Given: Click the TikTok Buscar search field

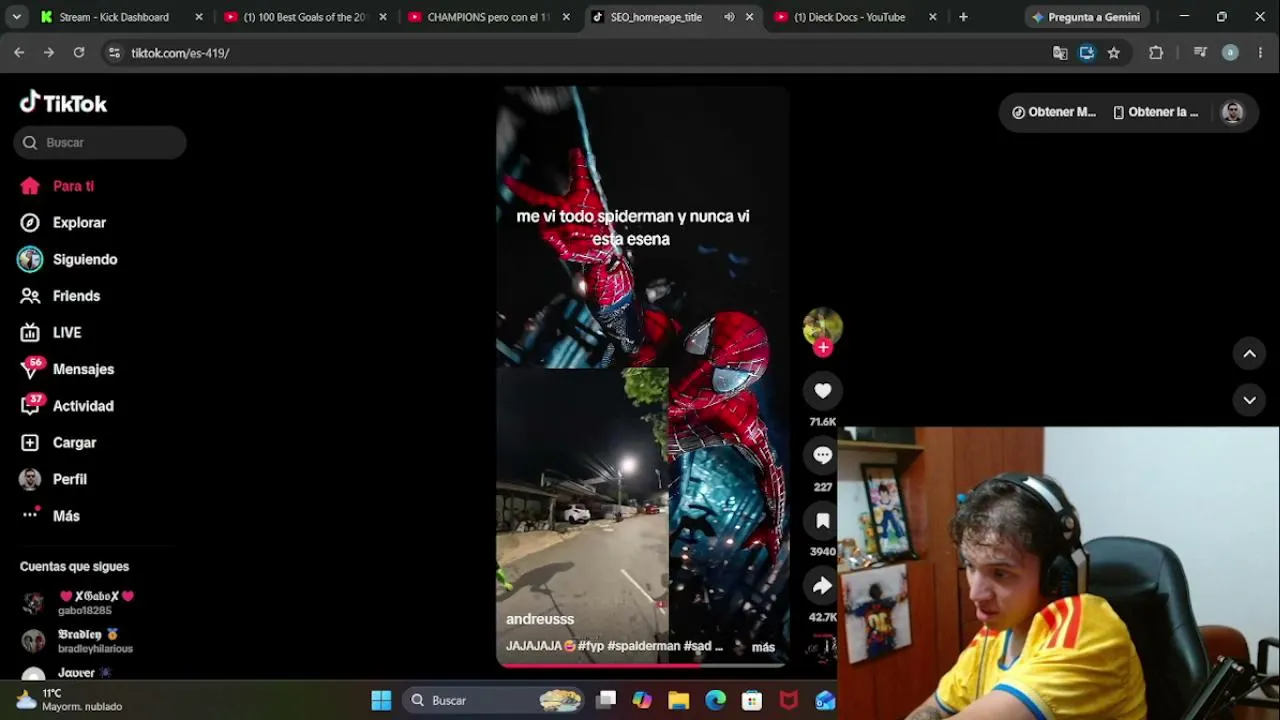Looking at the screenshot, I should tap(100, 142).
